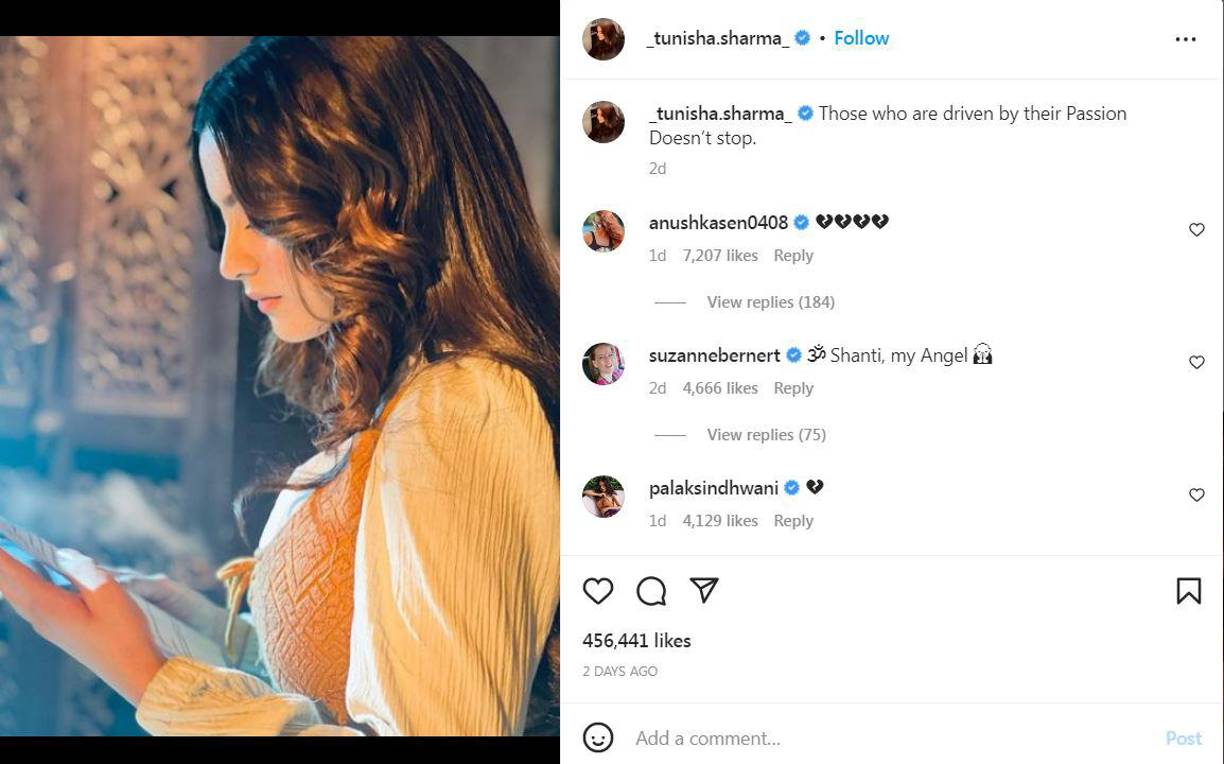The image size is (1224, 764).
Task: Save the post with the bookmark icon
Action: click(x=1189, y=591)
